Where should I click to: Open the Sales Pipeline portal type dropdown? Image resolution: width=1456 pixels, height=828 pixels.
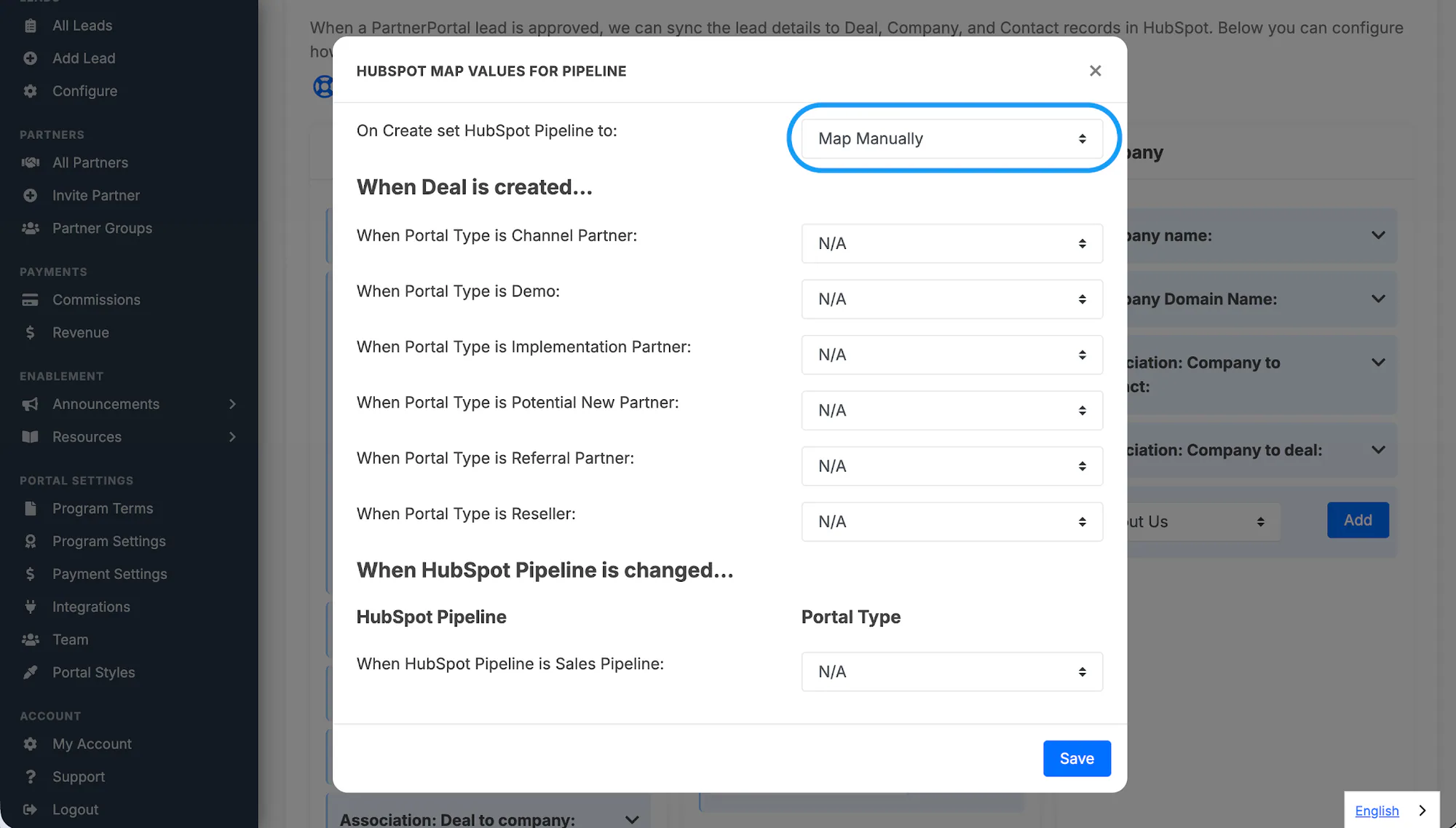[951, 671]
